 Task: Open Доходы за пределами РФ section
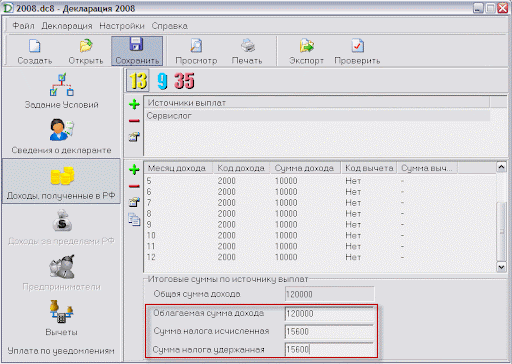(62, 227)
